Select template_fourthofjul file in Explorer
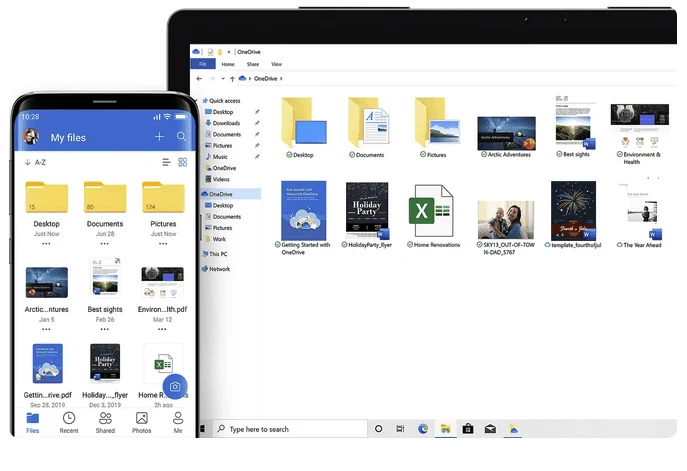Viewport: 687px width, 471px height. click(x=573, y=215)
